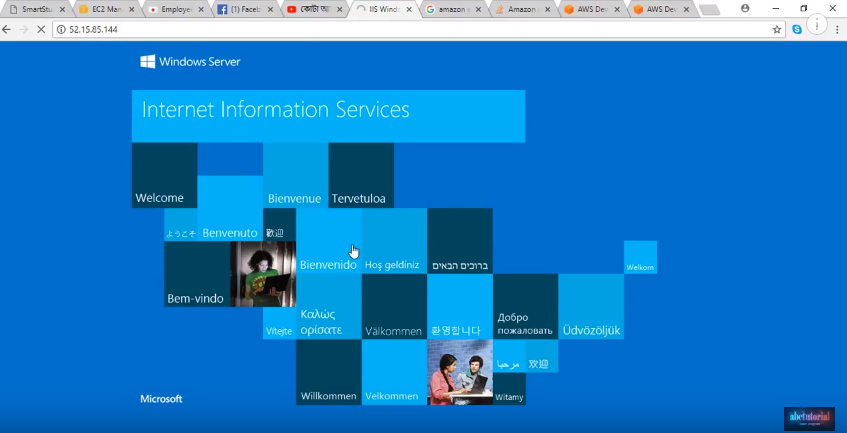Viewport: 847px width, 433px height.
Task: View site information icon in the address bar
Action: (61, 30)
